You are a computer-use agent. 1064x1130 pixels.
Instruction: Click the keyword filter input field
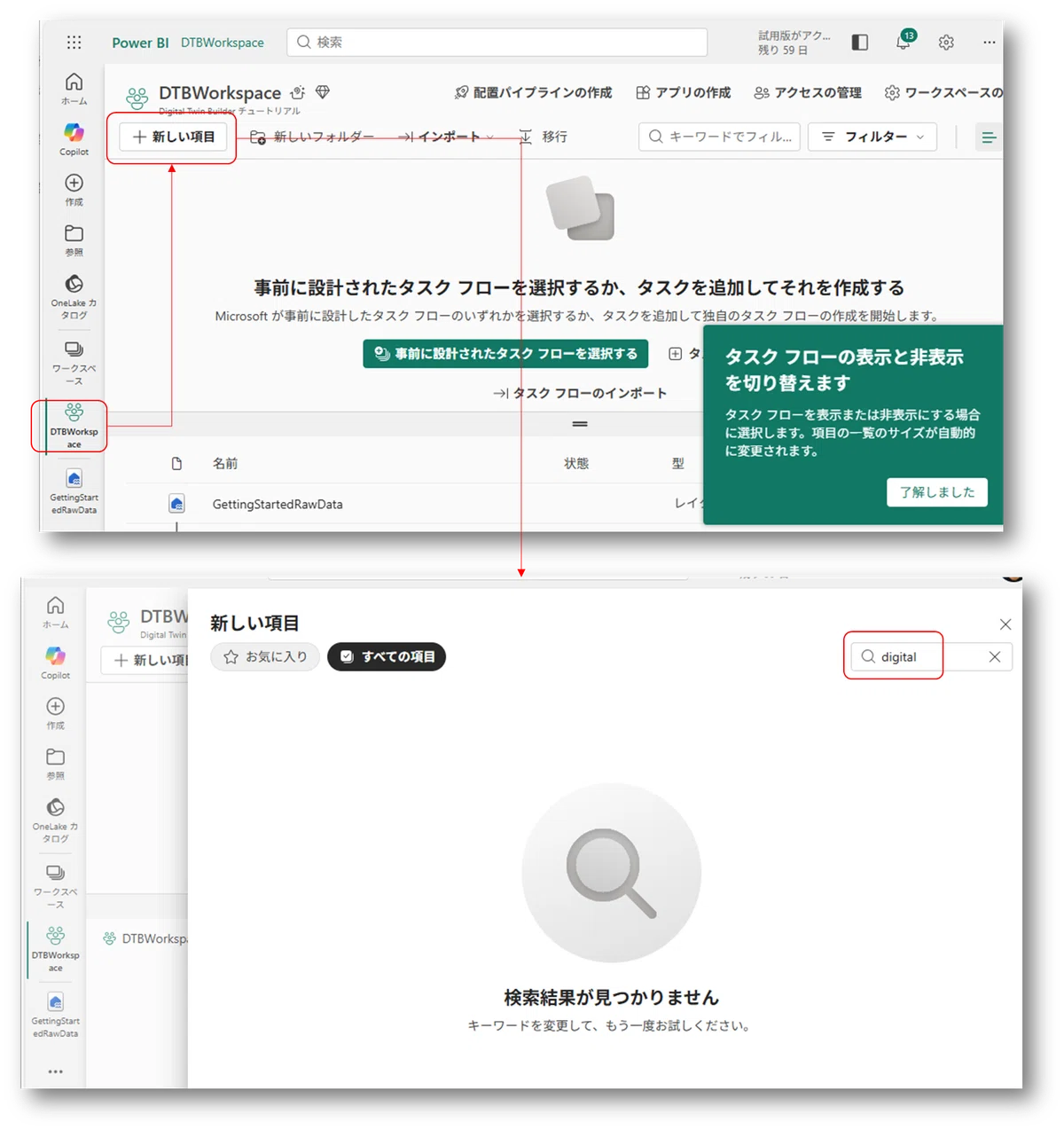tap(720, 137)
